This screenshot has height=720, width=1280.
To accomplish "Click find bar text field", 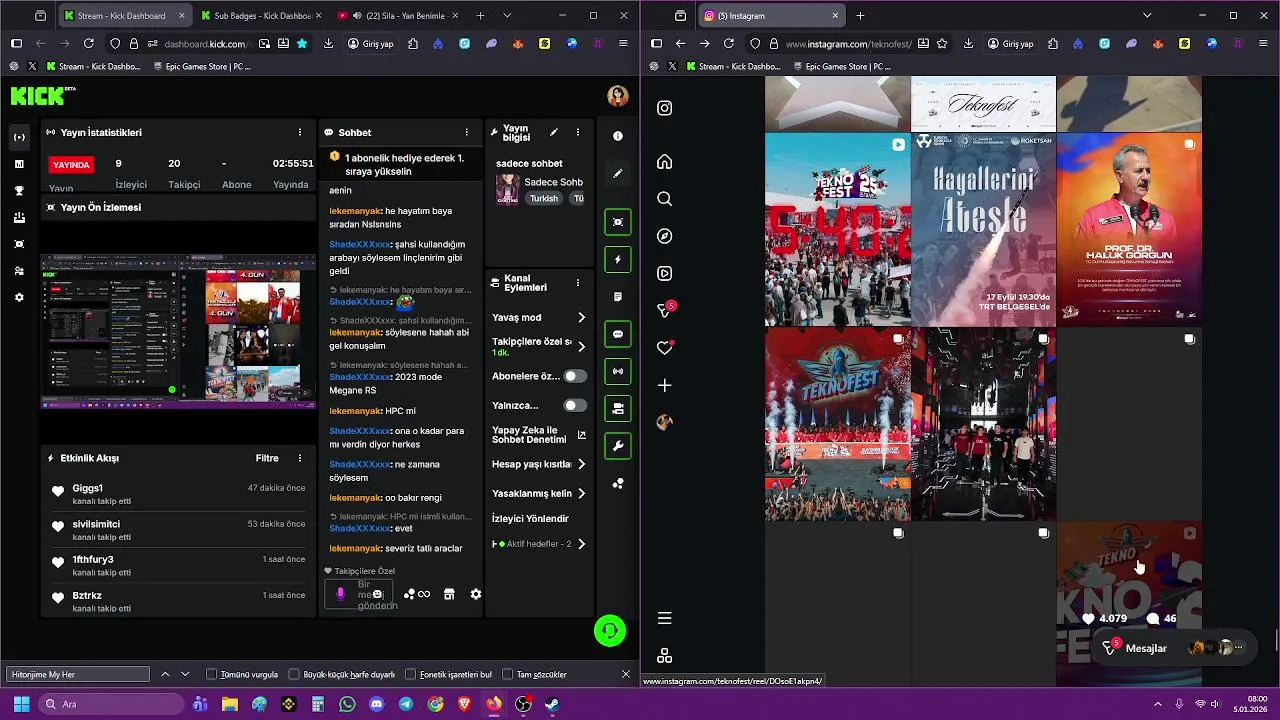I will click(x=78, y=675).
